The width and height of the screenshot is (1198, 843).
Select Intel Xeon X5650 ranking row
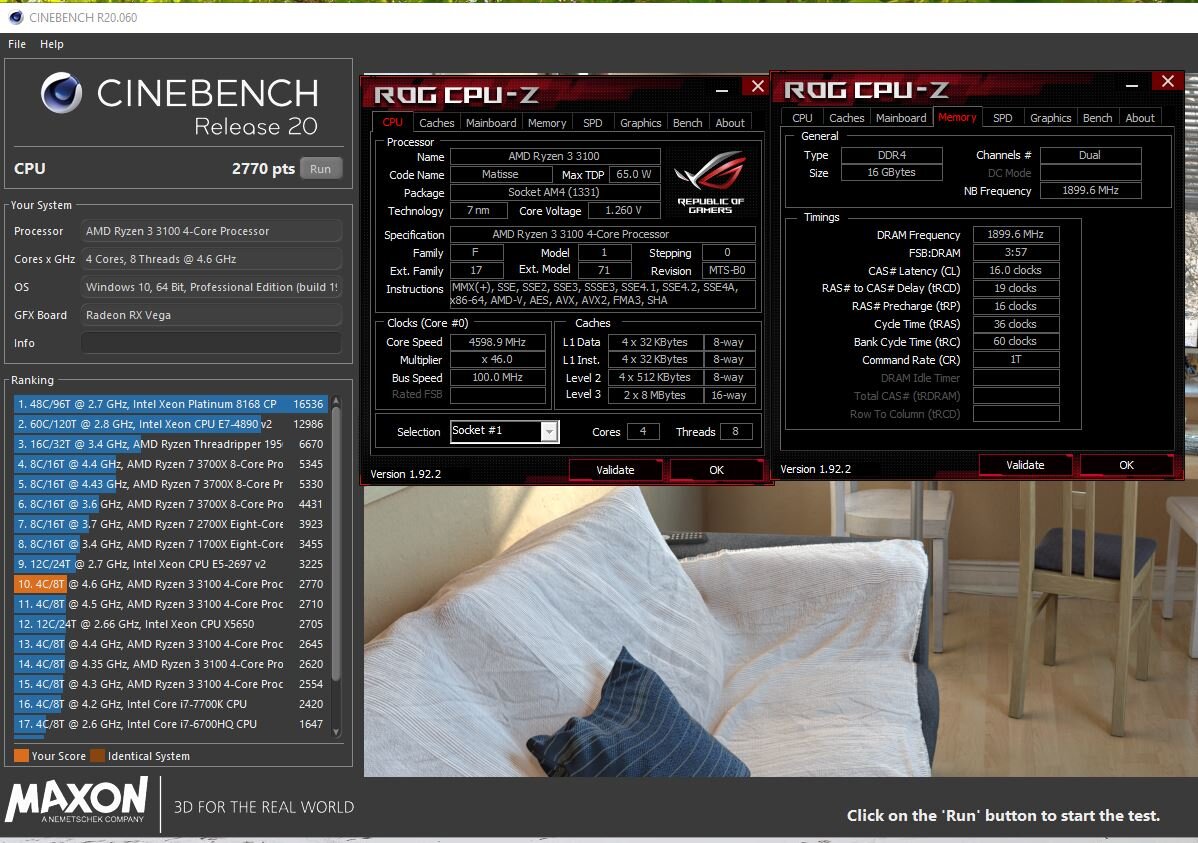[170, 624]
